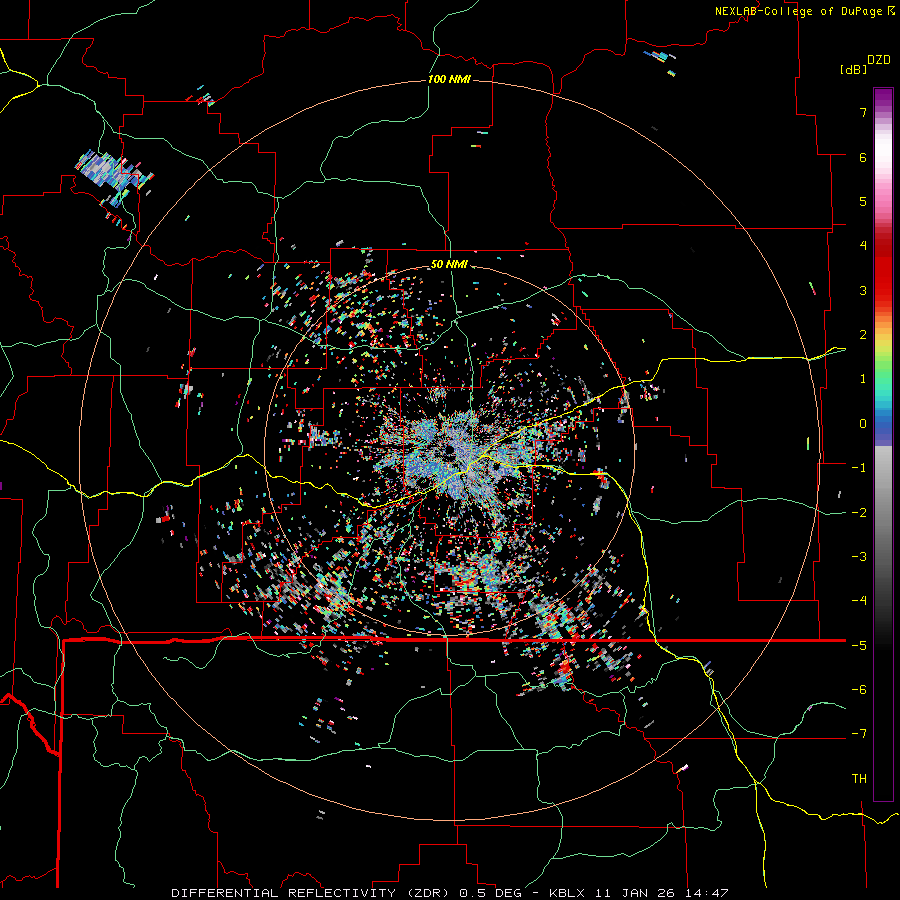Click the 6 dB label on color scale
The image size is (900, 900).
pyautogui.click(x=863, y=157)
